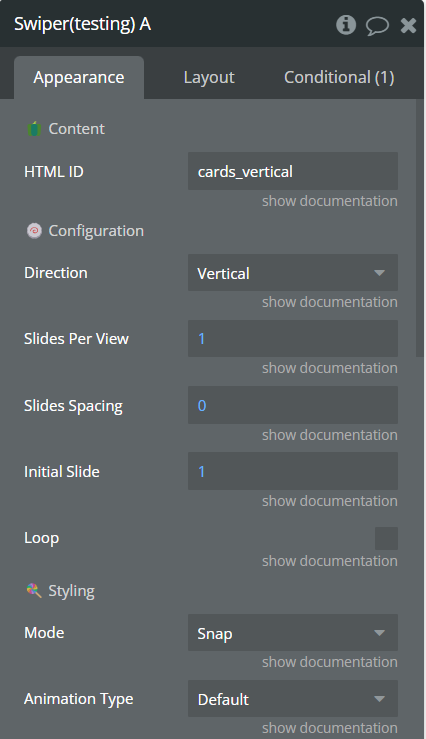
Task: Show documentation under Slides Spacing
Action: pyautogui.click(x=329, y=435)
